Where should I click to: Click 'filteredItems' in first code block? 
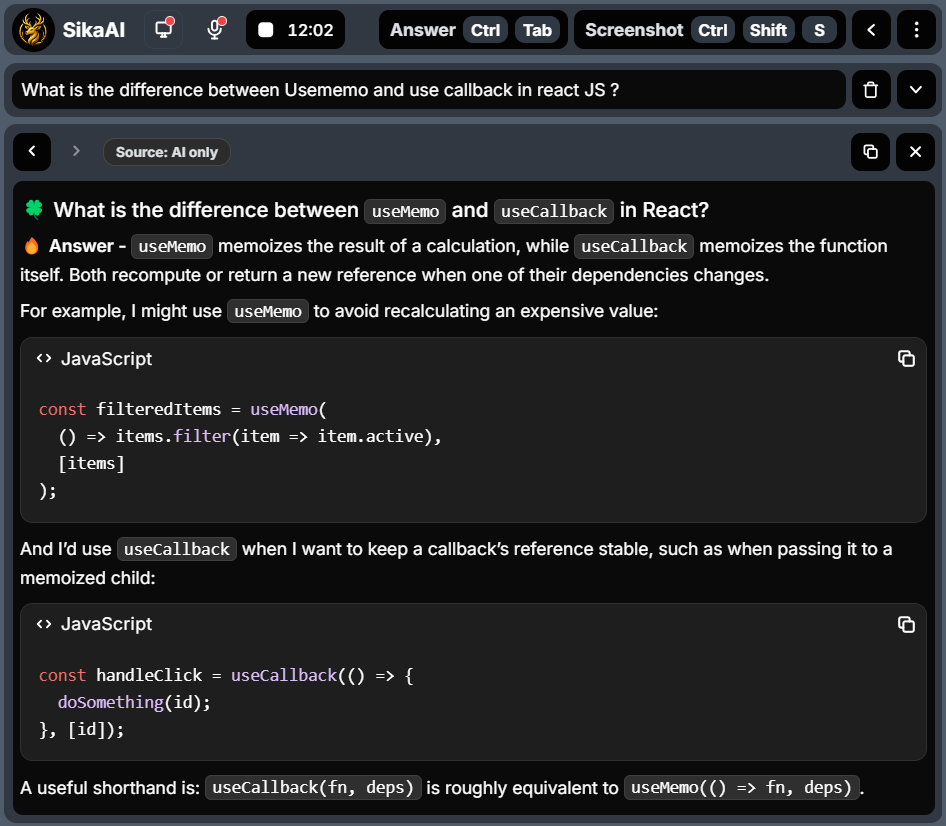click(159, 409)
